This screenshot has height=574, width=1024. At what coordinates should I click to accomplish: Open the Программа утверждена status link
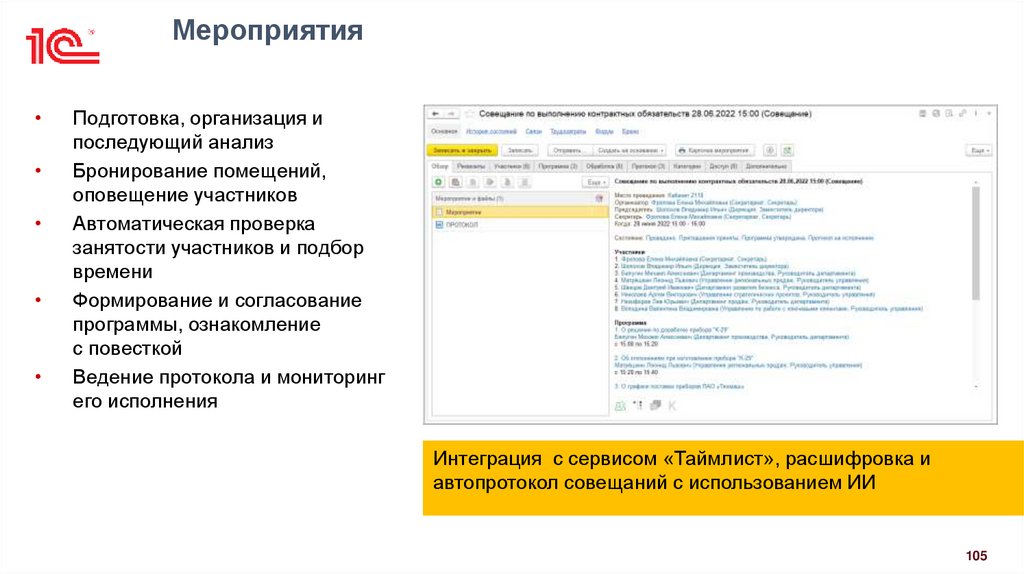pyautogui.click(x=774, y=238)
